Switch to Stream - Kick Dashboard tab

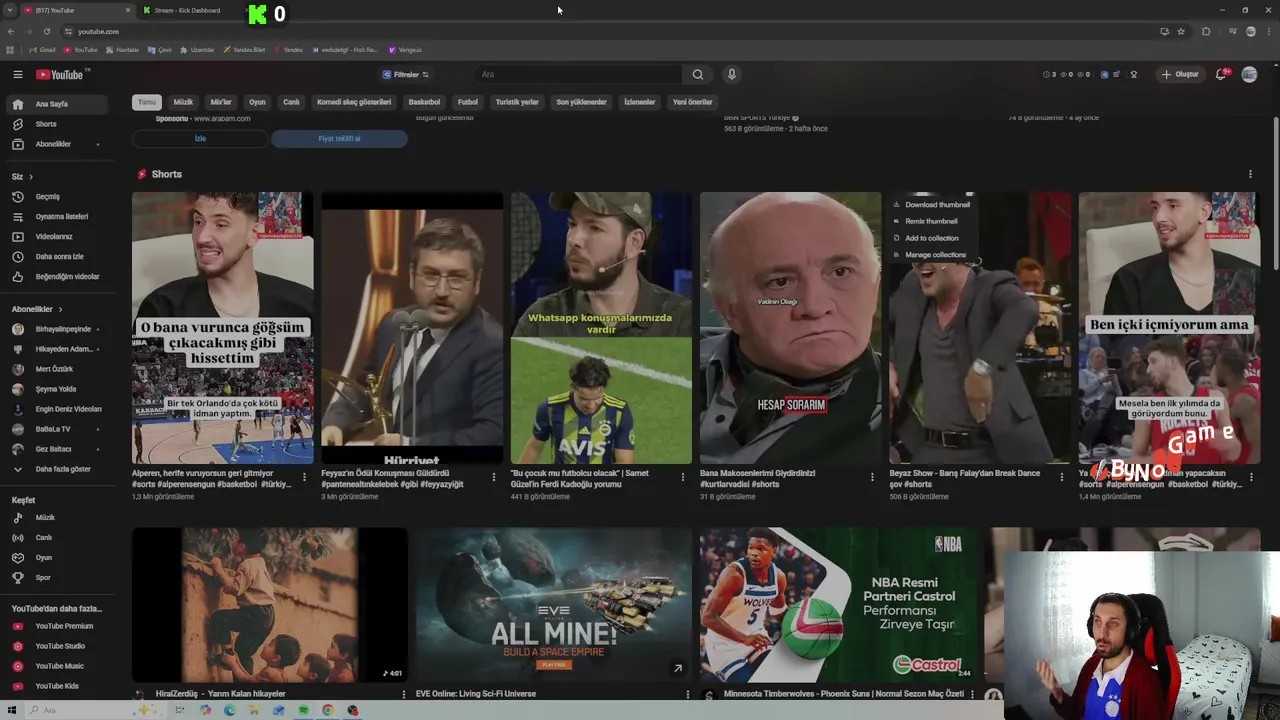187,10
